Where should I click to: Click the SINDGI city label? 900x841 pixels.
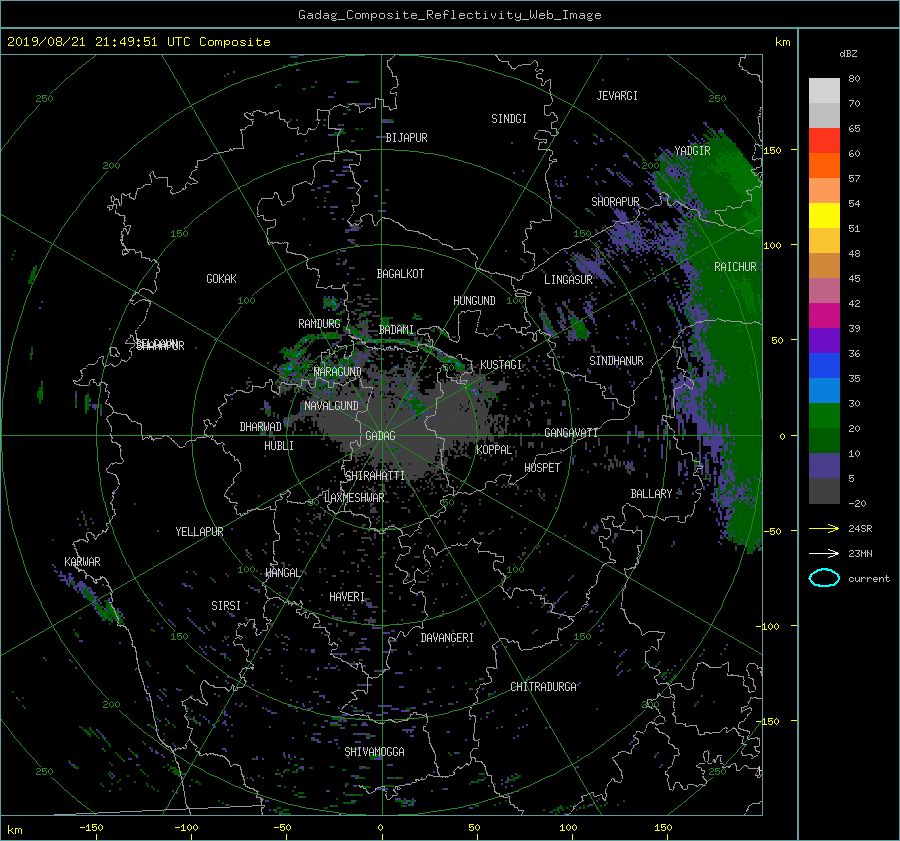(509, 119)
